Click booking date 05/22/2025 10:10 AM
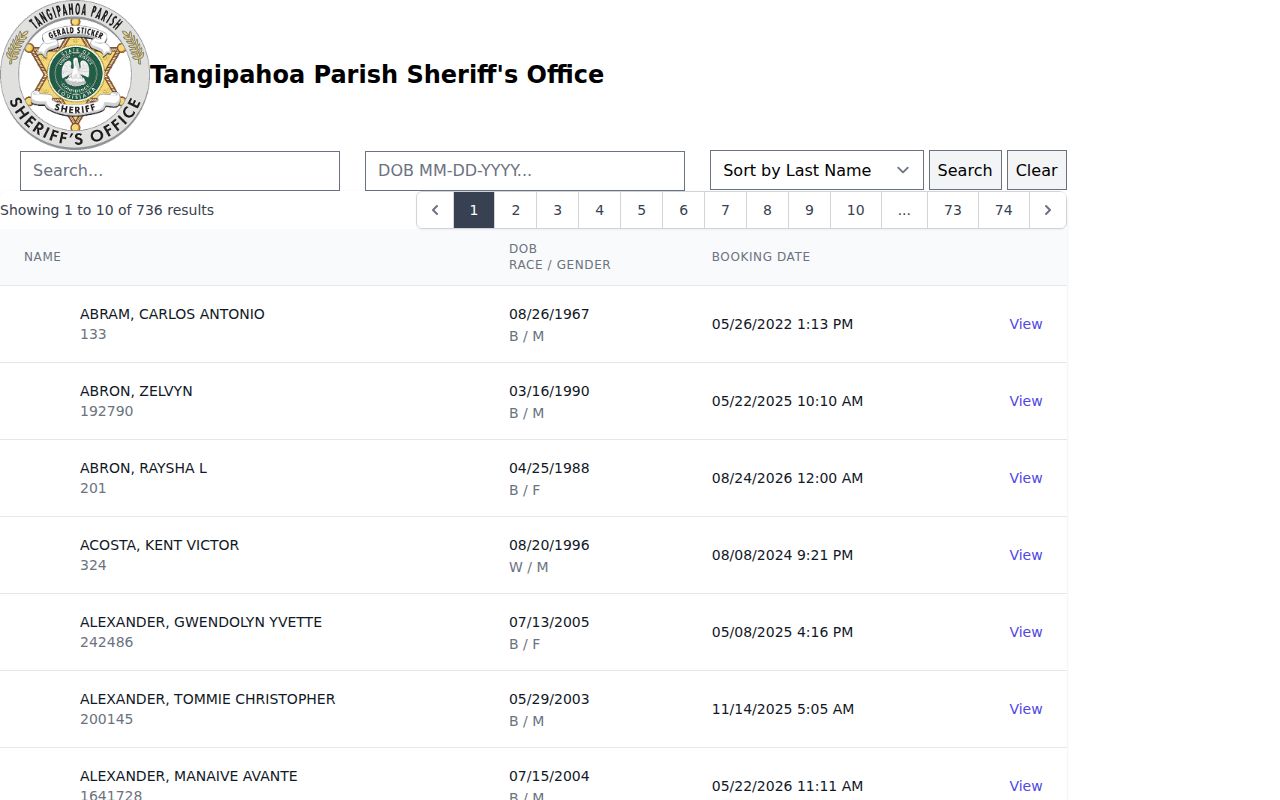Screen dimensions: 1280x800 click(787, 401)
